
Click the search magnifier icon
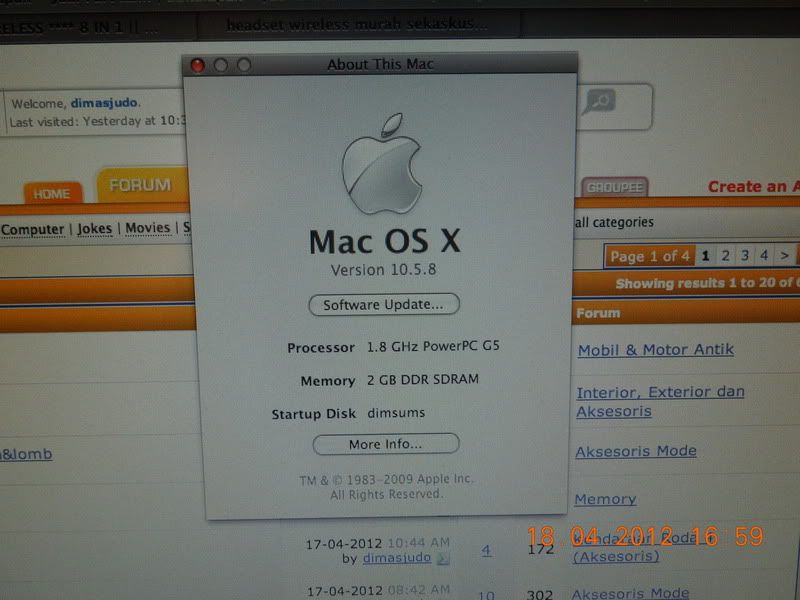pyautogui.click(x=599, y=101)
